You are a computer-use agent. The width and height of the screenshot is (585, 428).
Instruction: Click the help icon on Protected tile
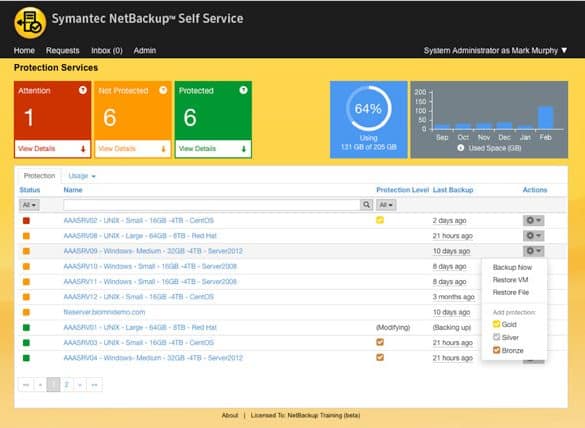coord(243,90)
